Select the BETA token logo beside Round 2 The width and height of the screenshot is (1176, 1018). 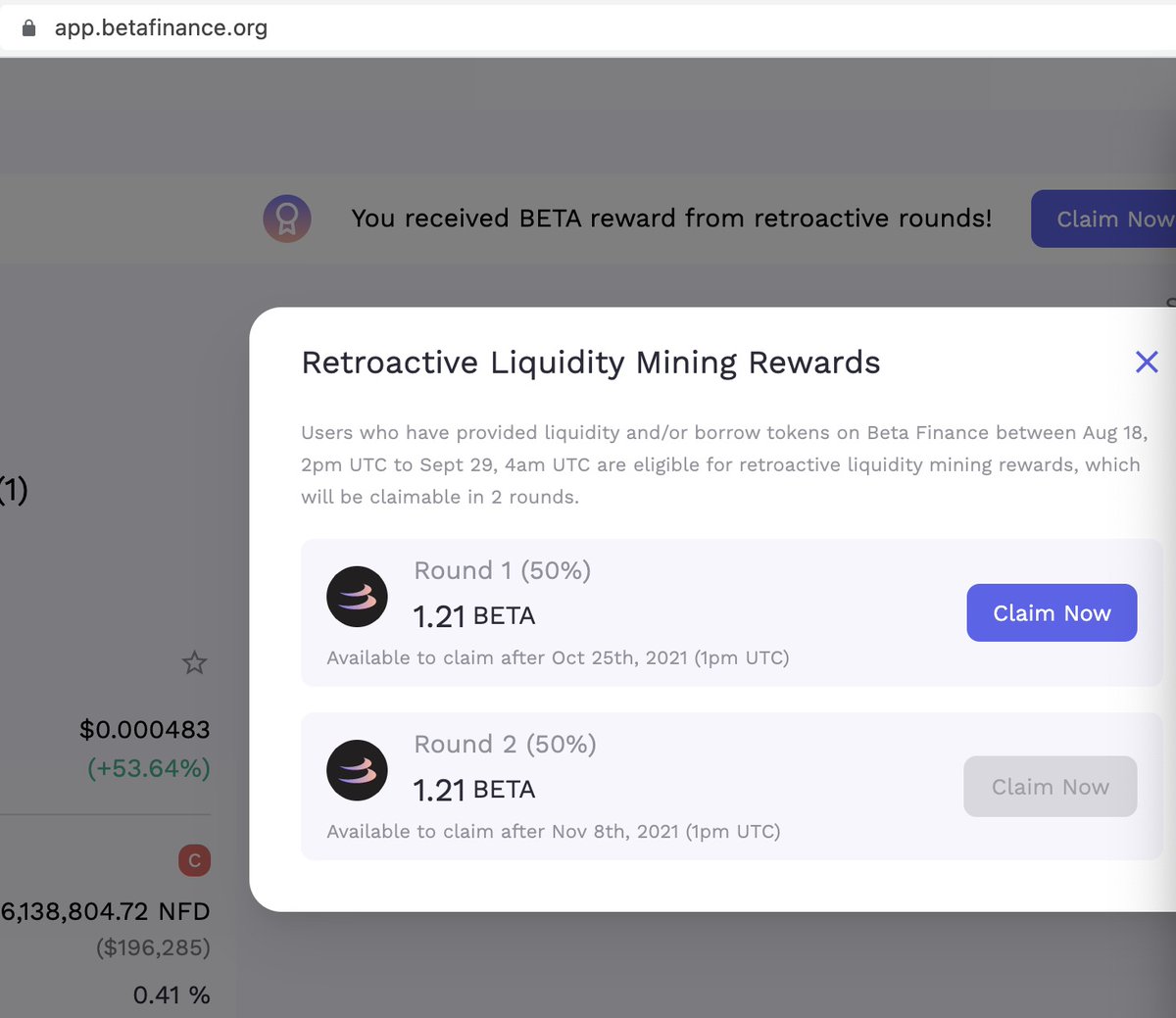tap(357, 770)
